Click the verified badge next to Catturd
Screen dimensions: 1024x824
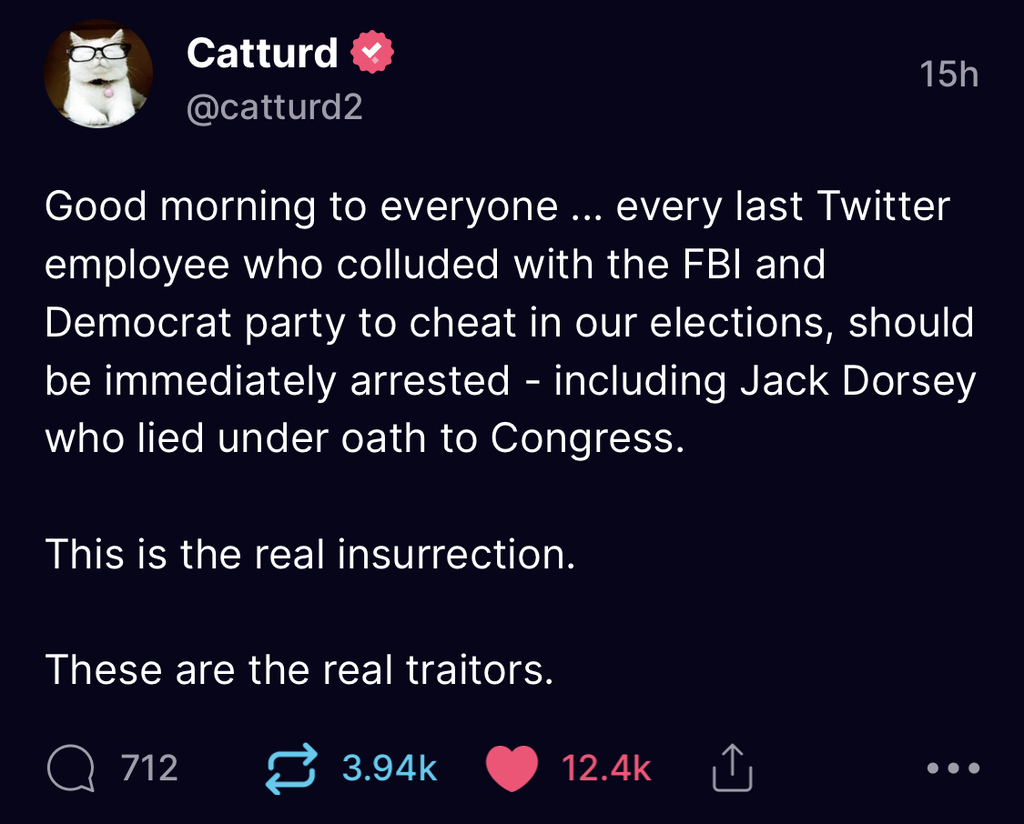tap(373, 53)
